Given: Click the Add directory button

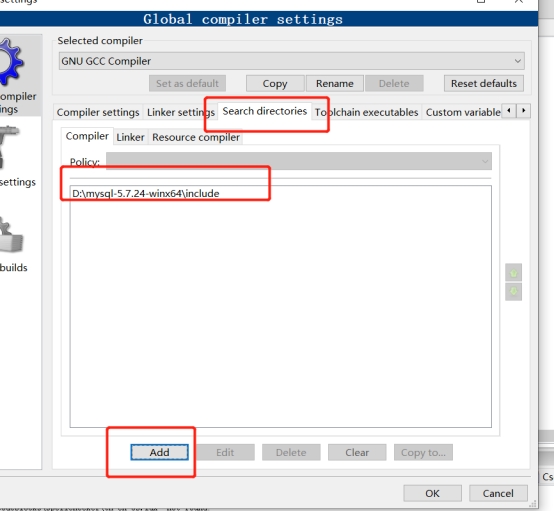Looking at the screenshot, I should (159, 452).
